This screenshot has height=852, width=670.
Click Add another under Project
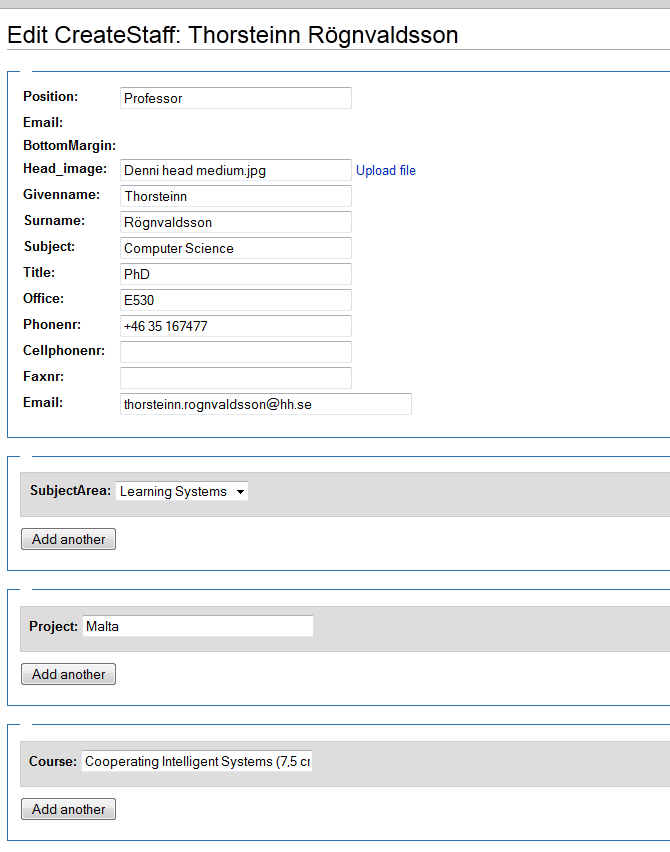click(68, 674)
